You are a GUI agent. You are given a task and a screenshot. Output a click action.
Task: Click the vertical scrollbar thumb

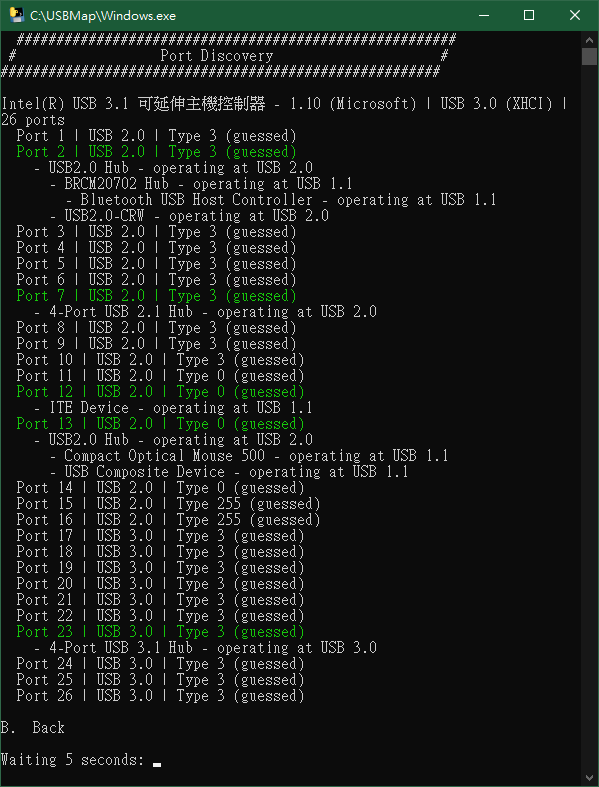tap(589, 57)
